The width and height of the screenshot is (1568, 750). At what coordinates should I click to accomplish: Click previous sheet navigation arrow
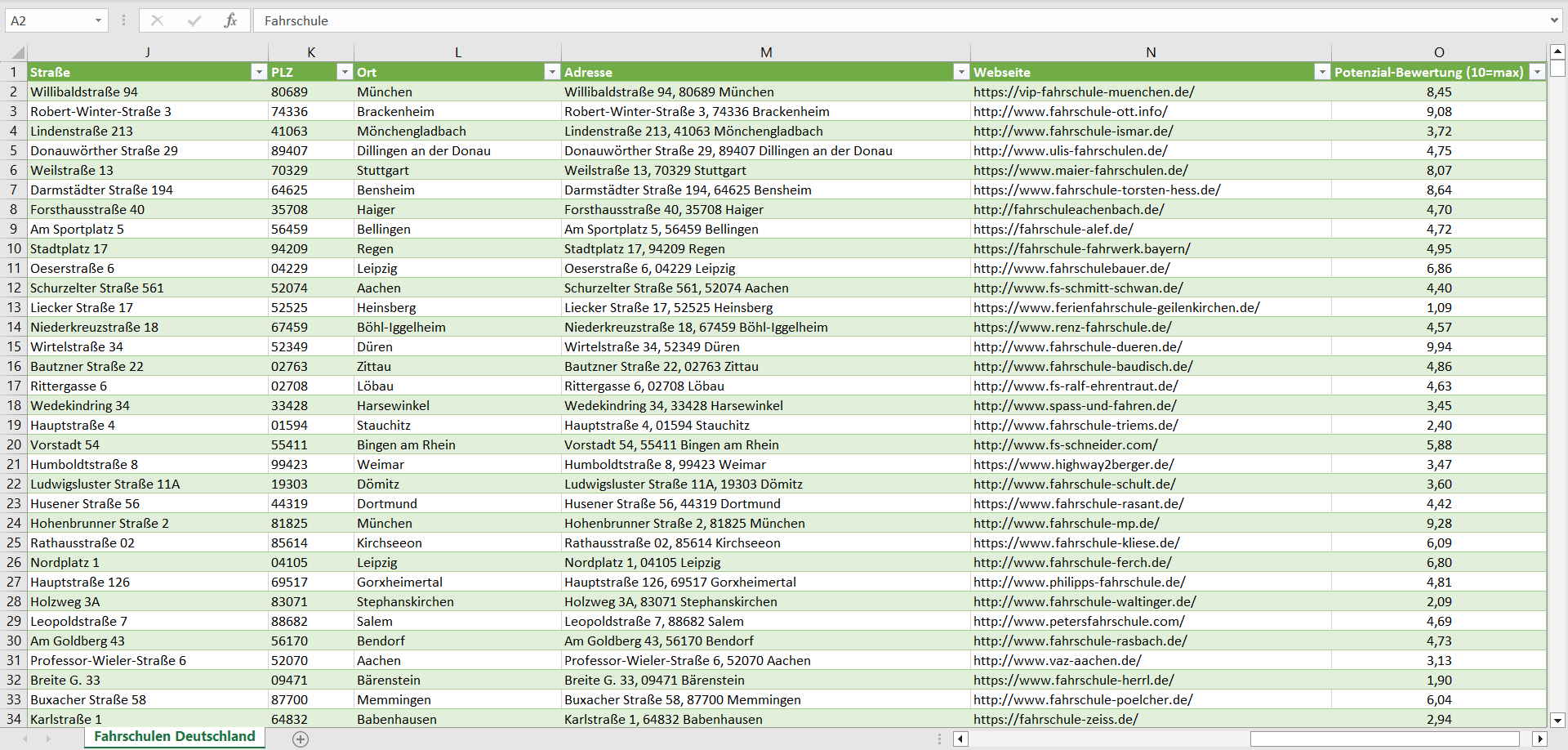25,739
